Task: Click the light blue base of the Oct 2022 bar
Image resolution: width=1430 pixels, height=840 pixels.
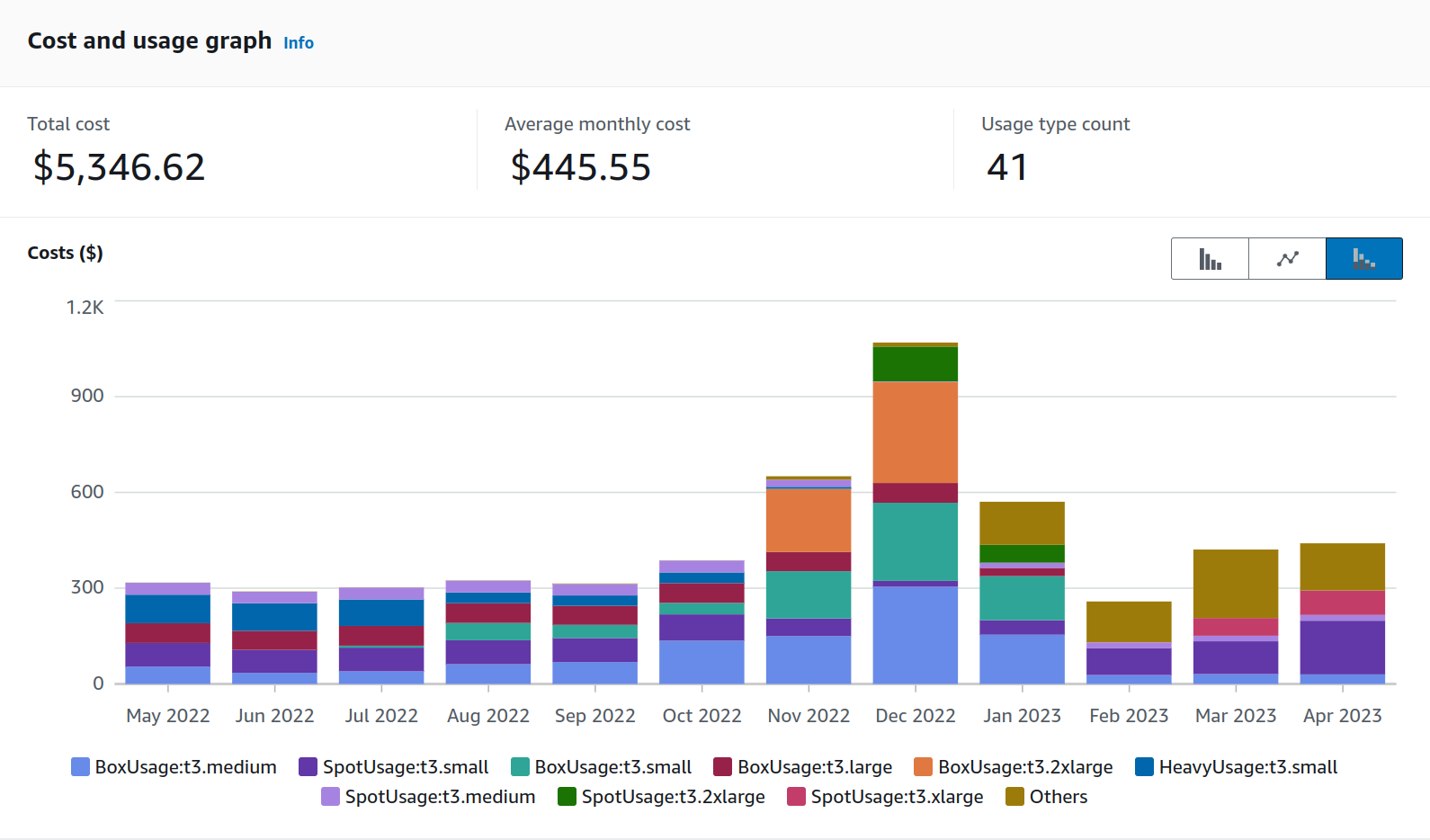Action: click(702, 662)
